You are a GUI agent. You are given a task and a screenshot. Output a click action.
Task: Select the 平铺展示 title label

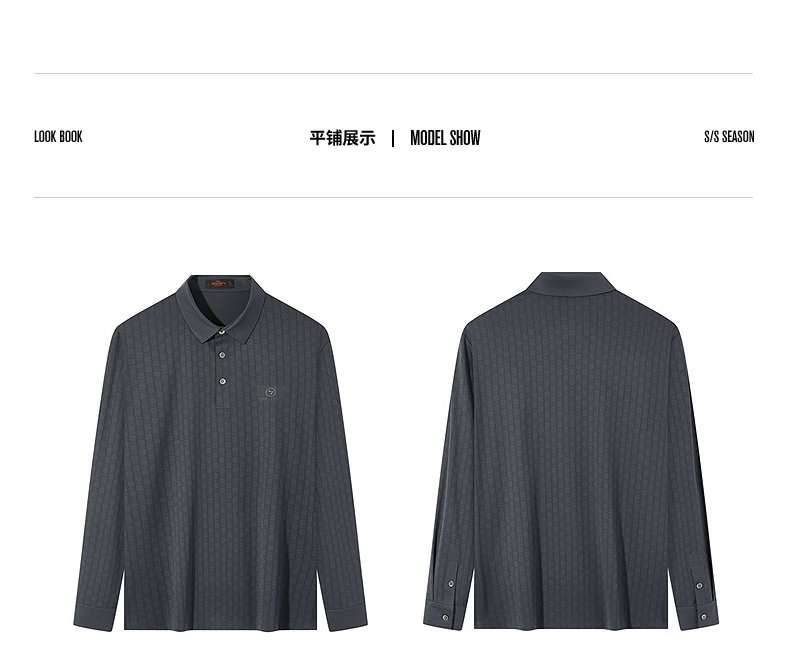point(342,138)
